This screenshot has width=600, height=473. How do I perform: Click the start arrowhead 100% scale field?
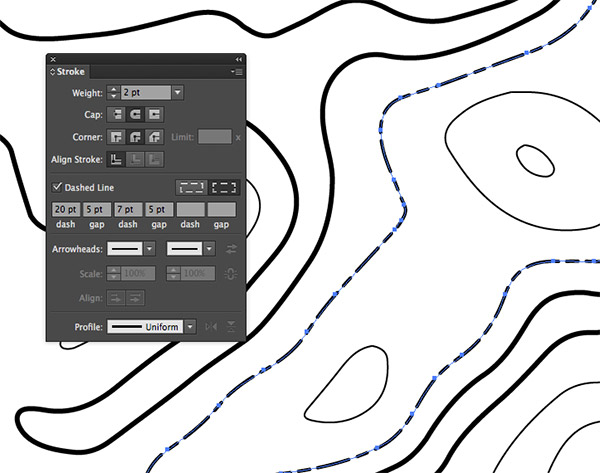pyautogui.click(x=138, y=274)
